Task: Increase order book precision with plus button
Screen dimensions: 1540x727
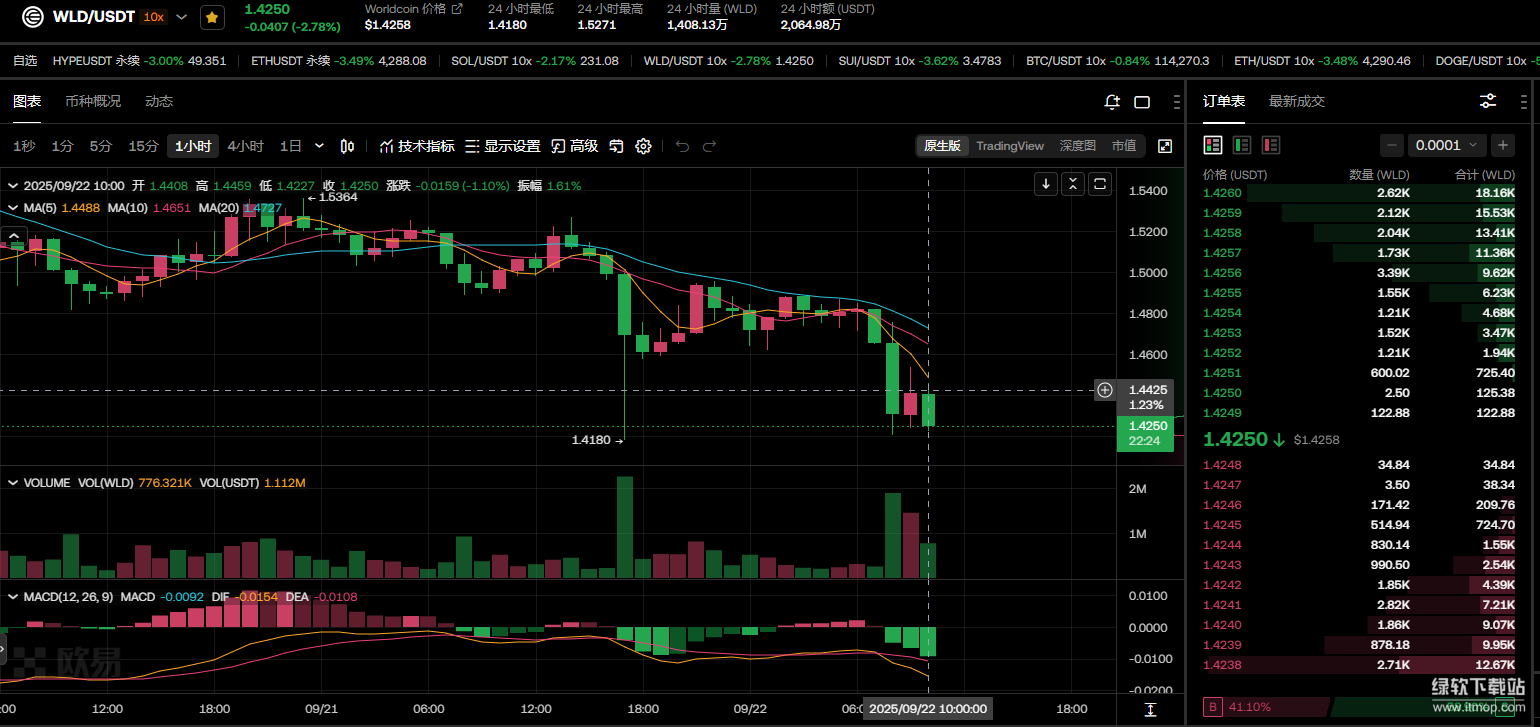Action: point(1502,145)
